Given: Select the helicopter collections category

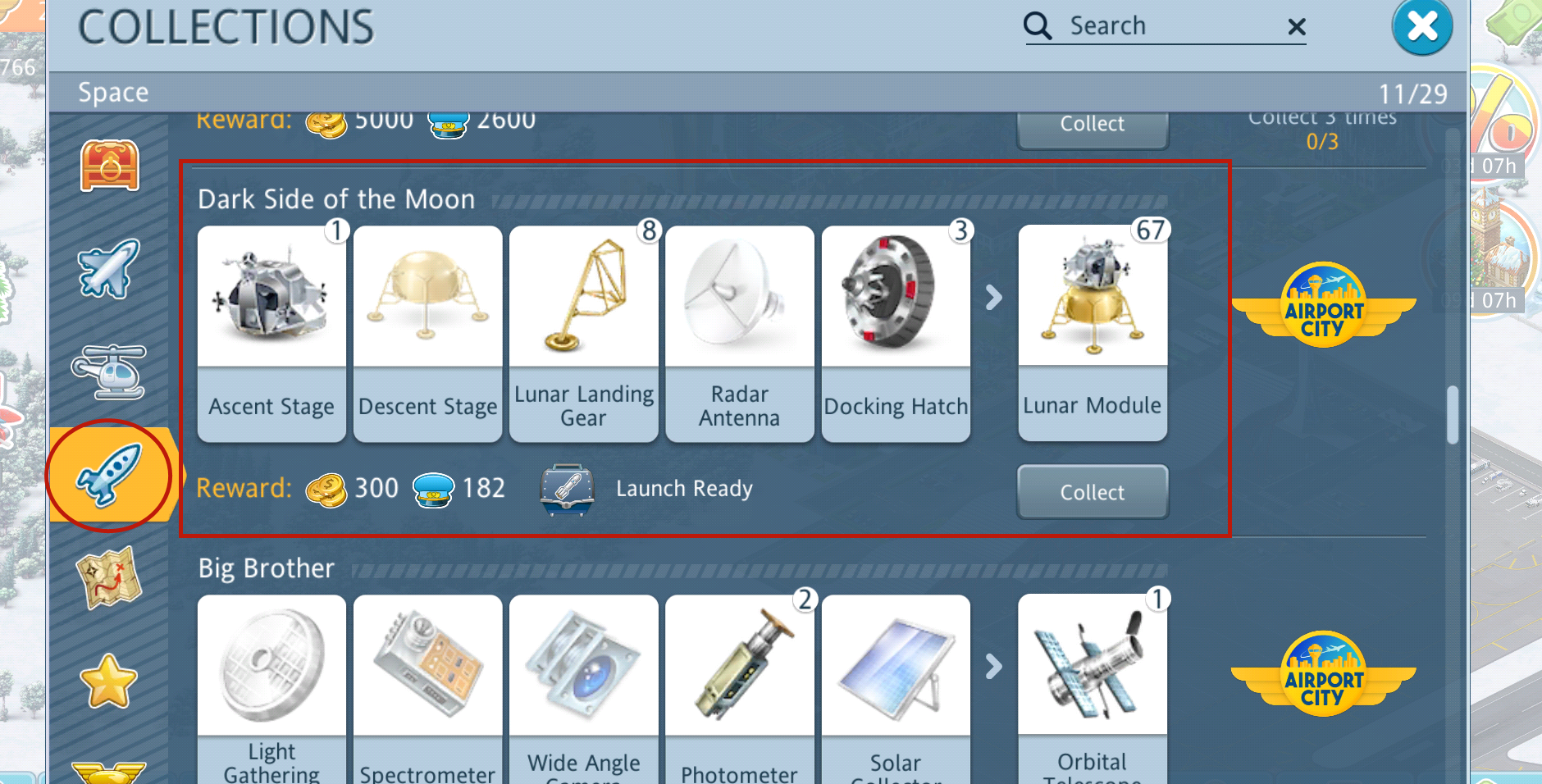Looking at the screenshot, I should (108, 371).
